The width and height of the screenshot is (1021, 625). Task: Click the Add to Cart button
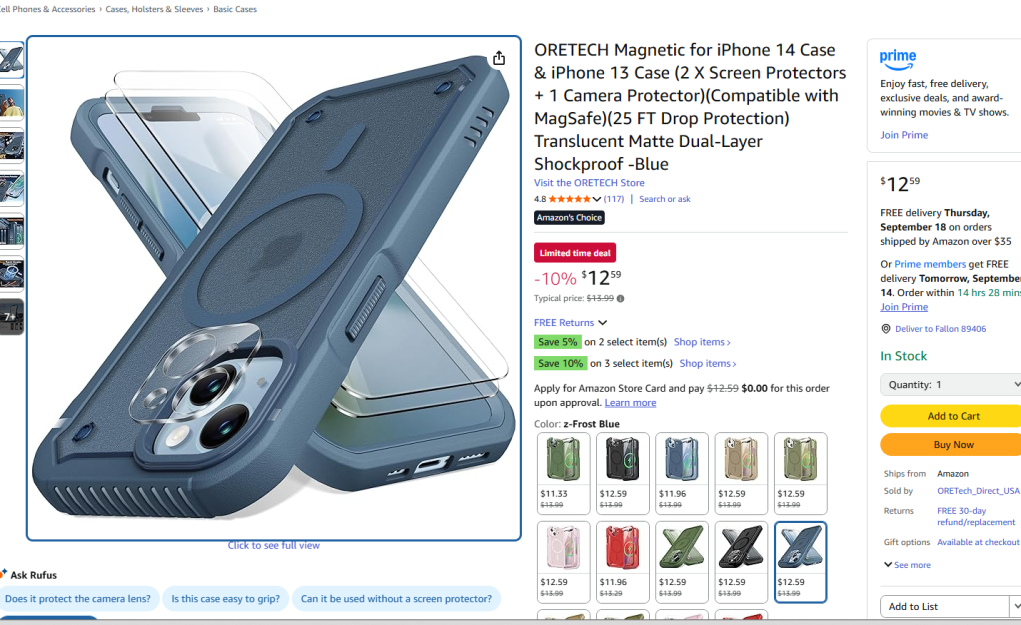(x=951, y=416)
